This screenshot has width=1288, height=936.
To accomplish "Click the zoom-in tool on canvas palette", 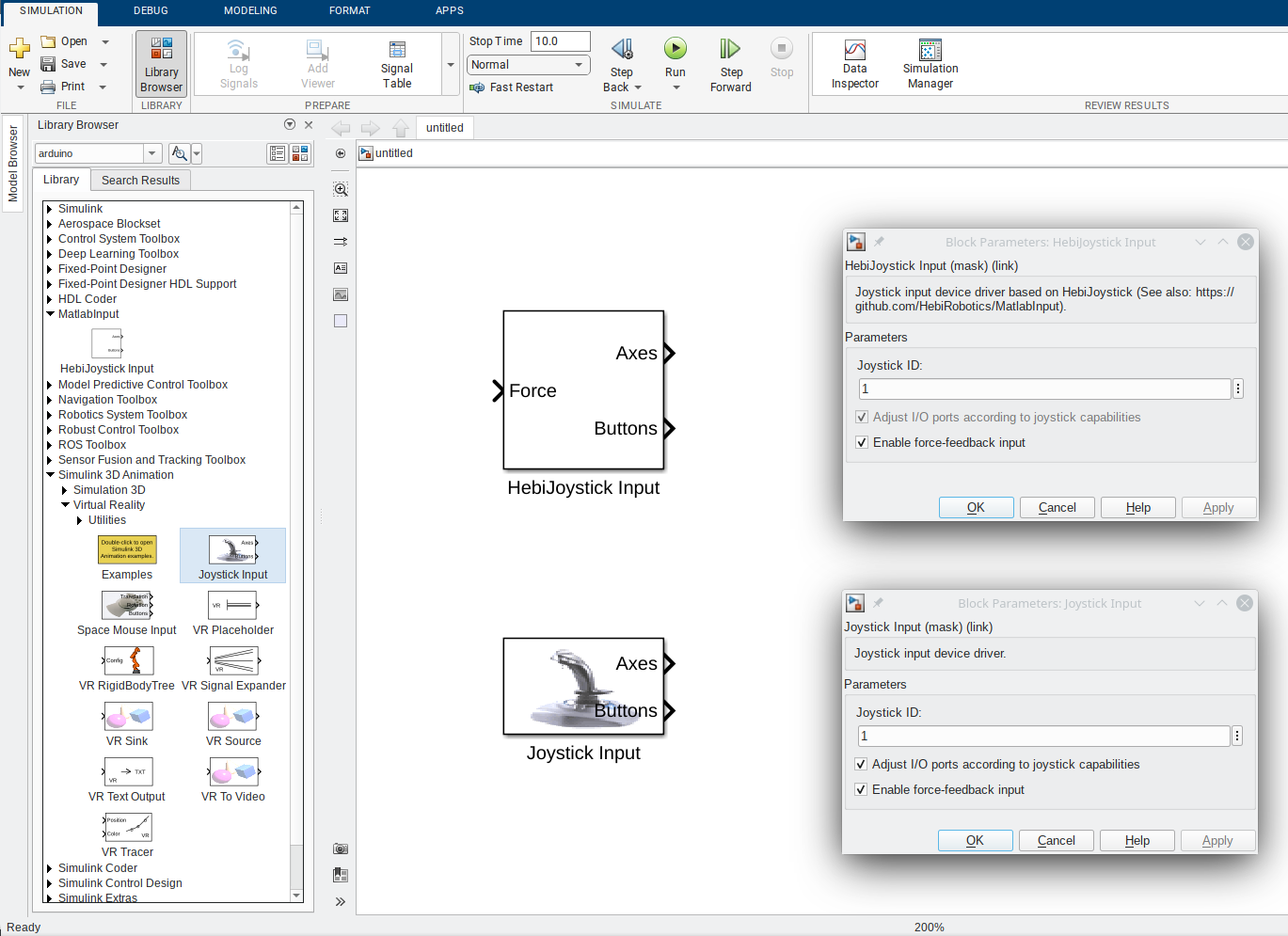I will (341, 189).
